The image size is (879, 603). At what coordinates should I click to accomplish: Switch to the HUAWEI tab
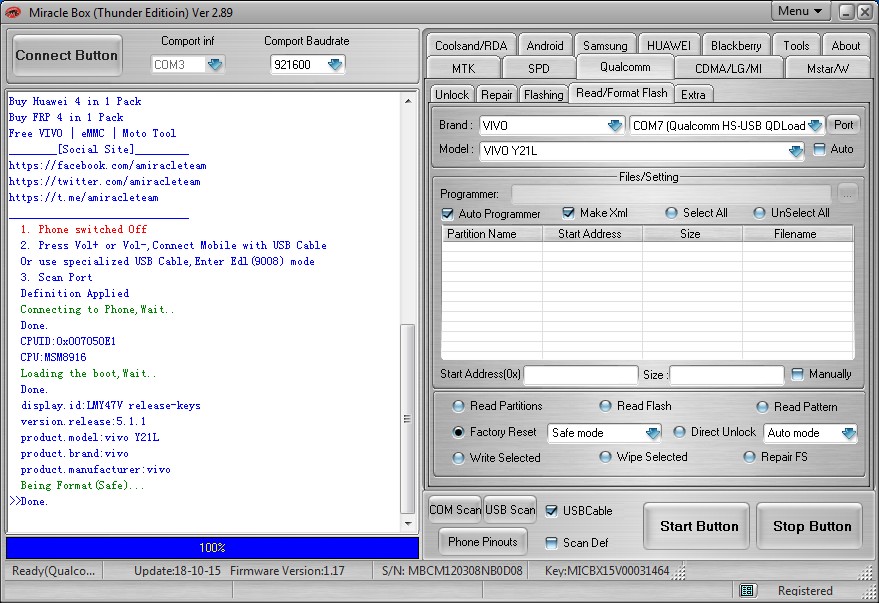coord(669,45)
